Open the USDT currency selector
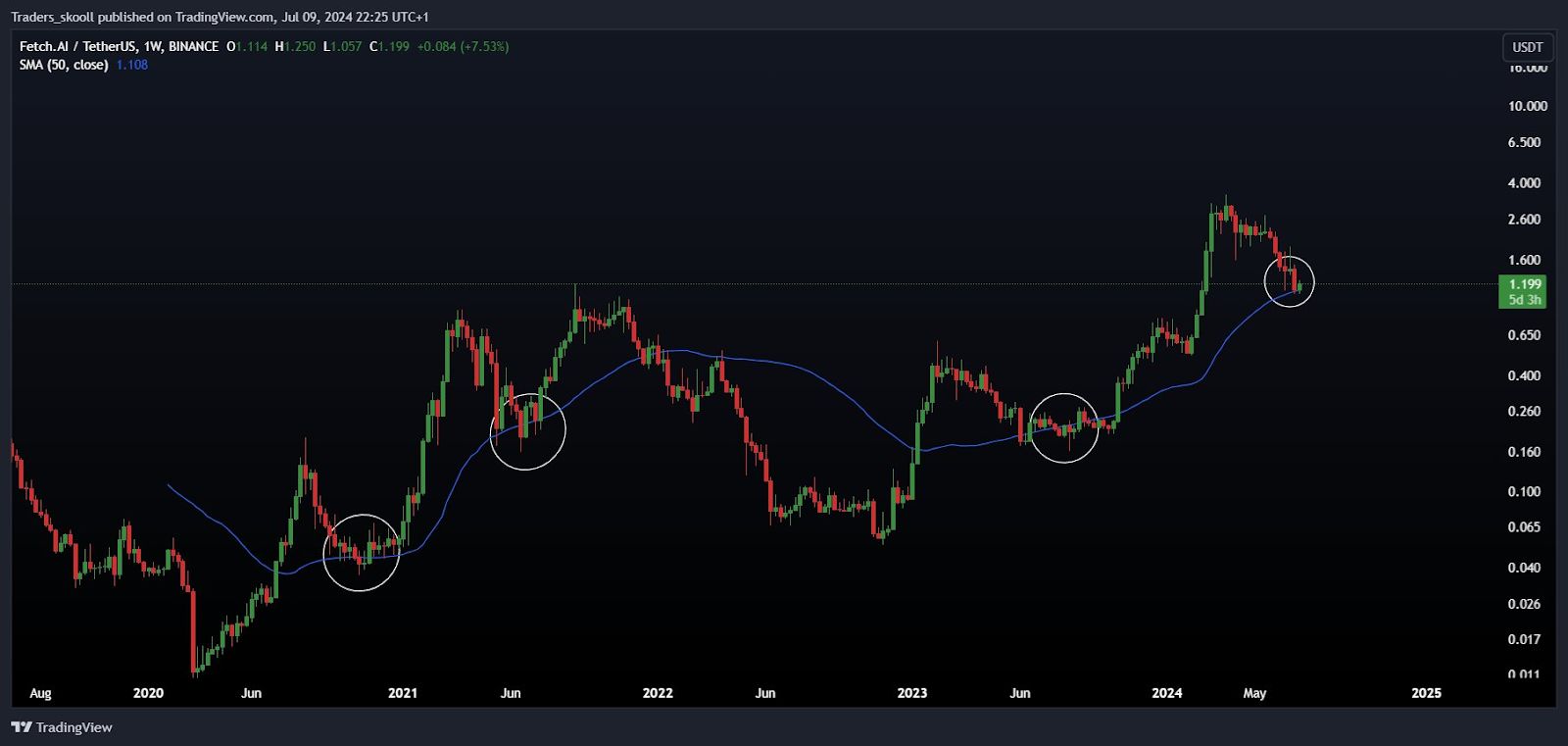Screen dimensions: 1568x746 (x=1527, y=47)
